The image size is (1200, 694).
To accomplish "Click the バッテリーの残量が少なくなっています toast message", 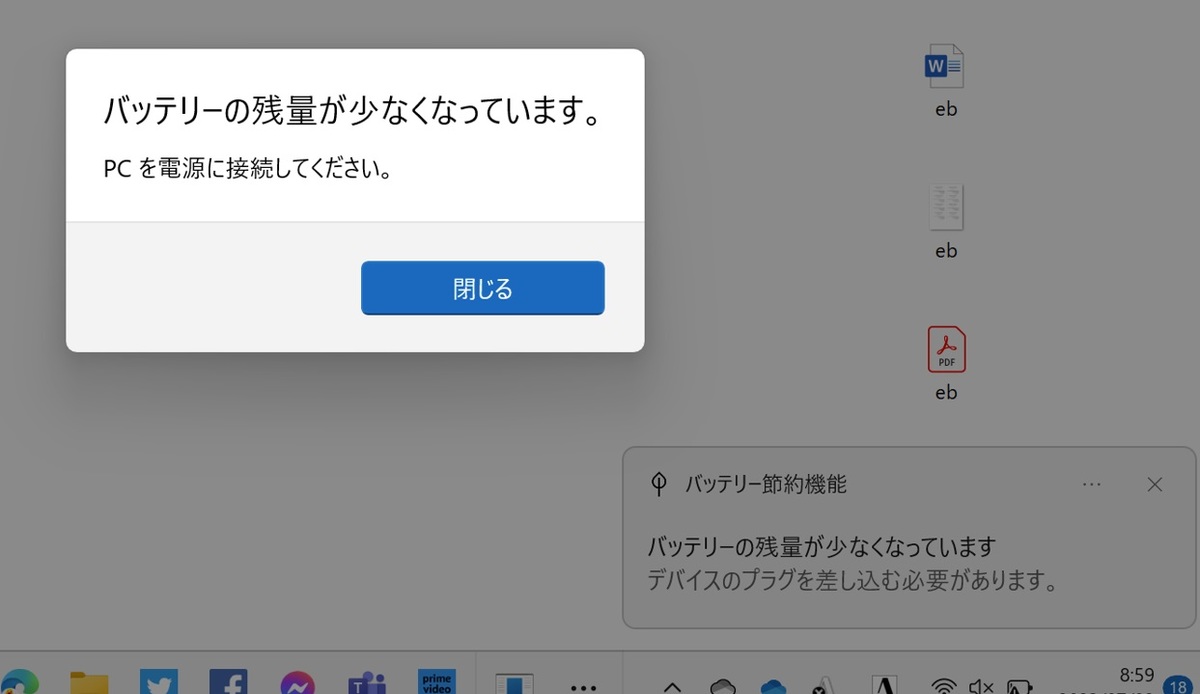I will click(x=822, y=547).
